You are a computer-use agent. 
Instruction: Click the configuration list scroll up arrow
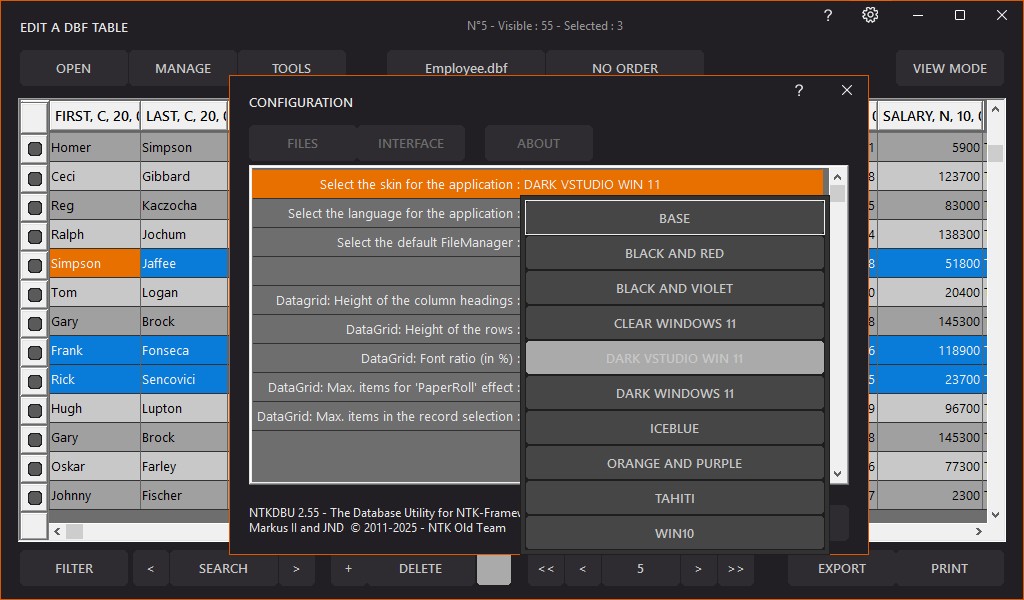[838, 176]
